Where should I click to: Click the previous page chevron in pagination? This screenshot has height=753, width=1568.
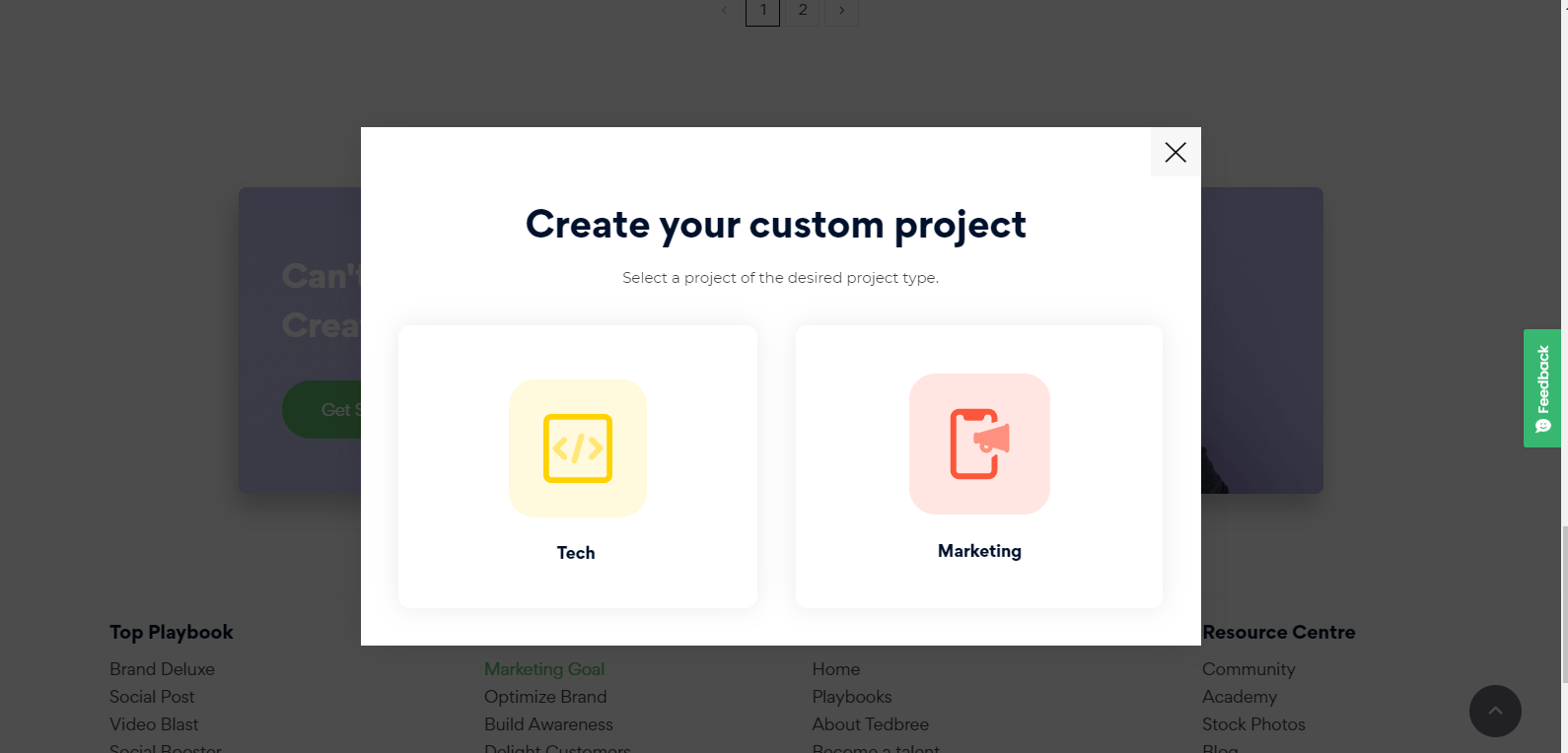coord(723,10)
